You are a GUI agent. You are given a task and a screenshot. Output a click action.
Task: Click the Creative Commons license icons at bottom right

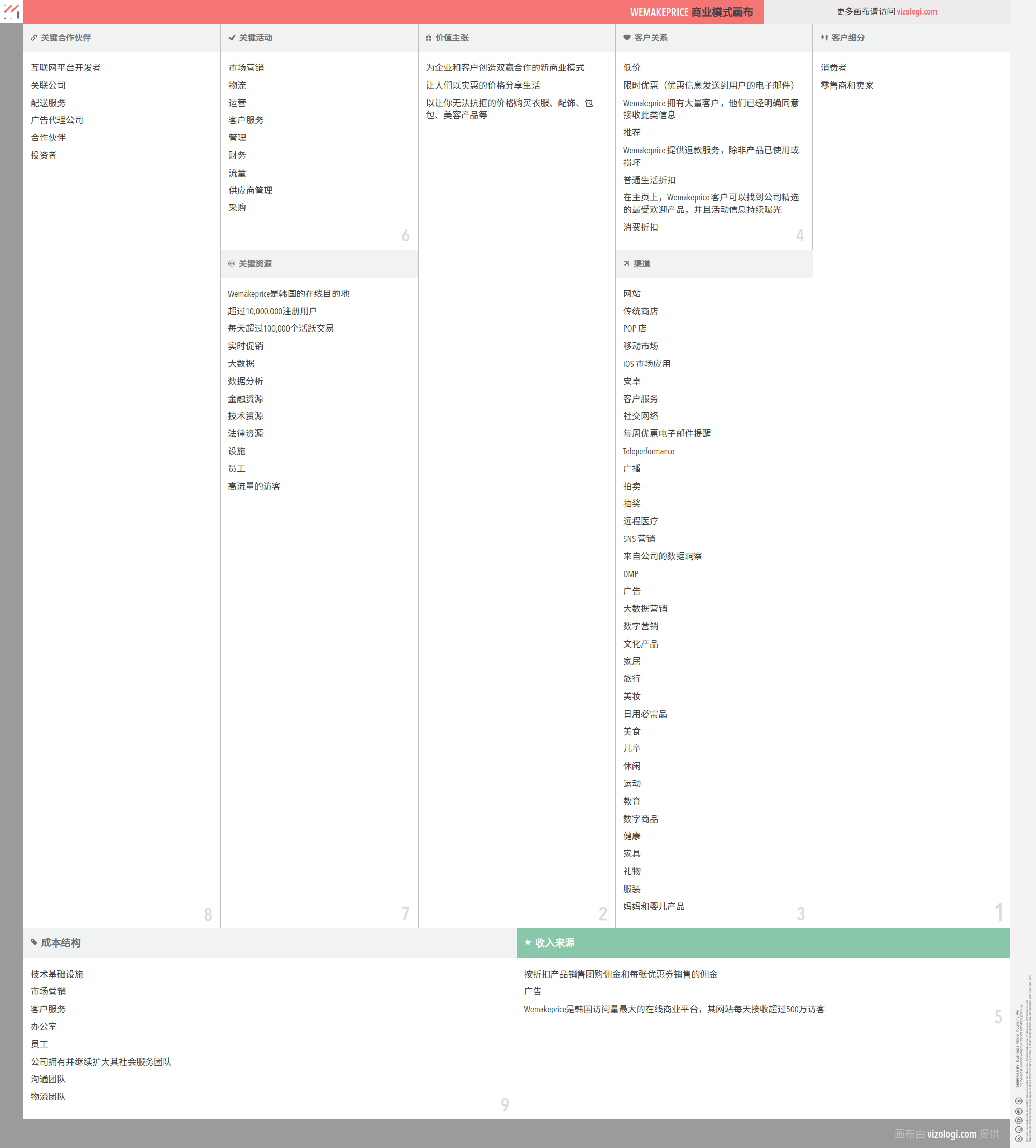click(x=1018, y=1120)
